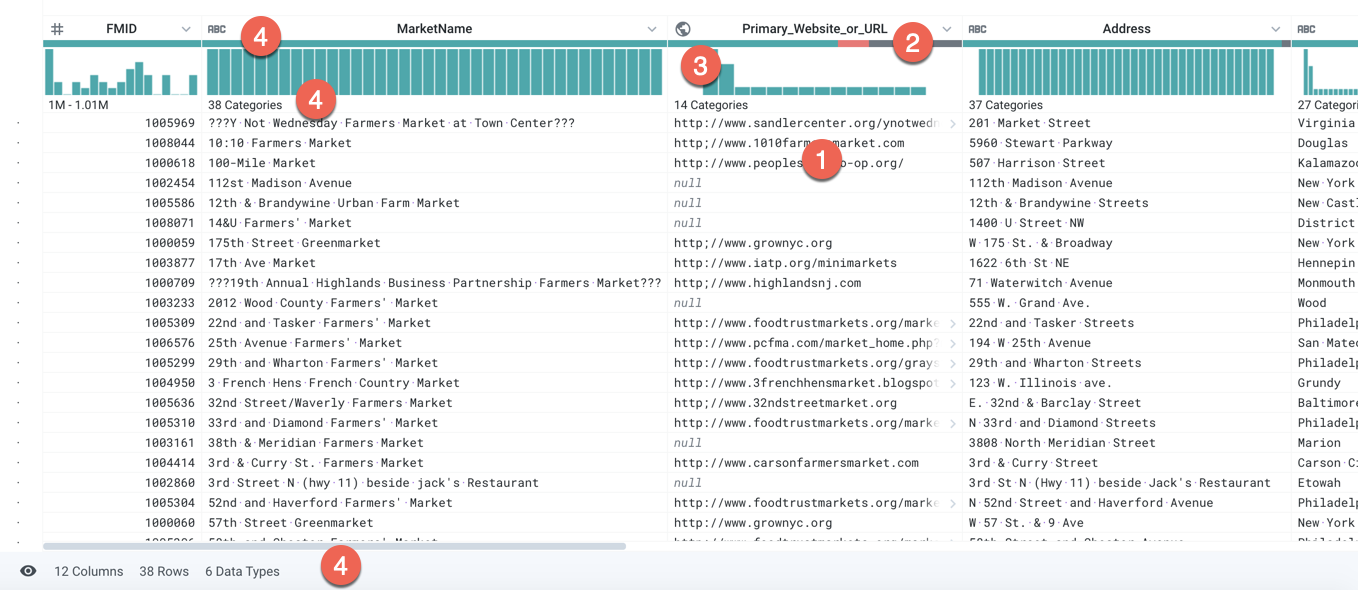
Task: Click the ABC text type icon on MarketName header
Action: [217, 28]
